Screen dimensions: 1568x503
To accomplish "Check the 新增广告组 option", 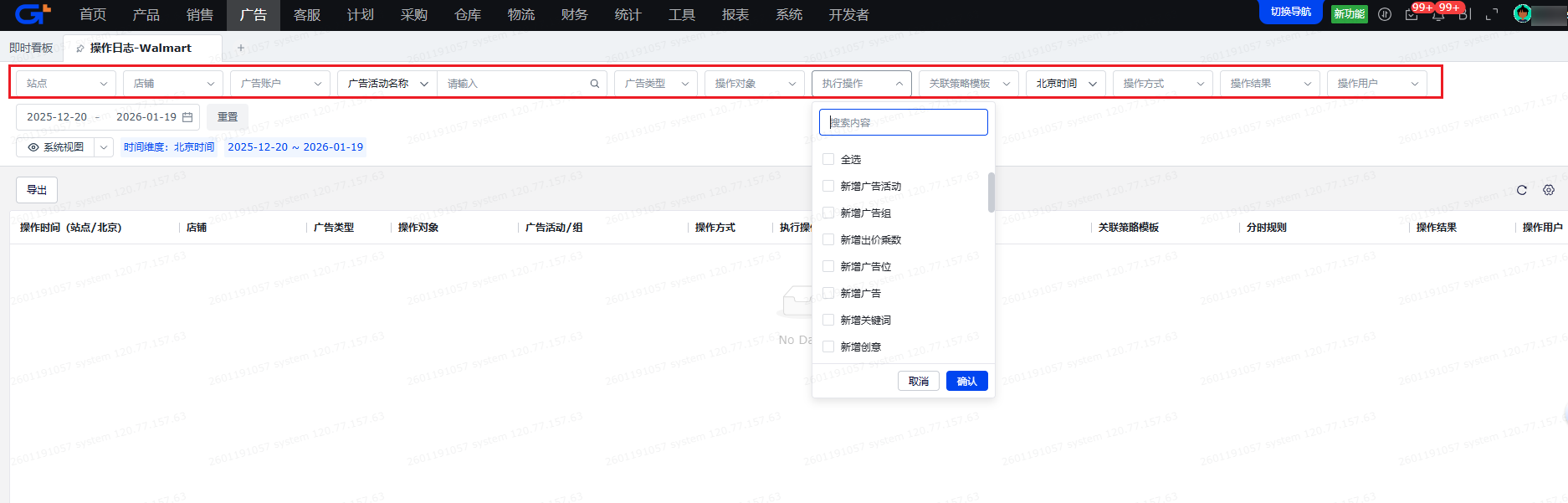I will [x=828, y=213].
